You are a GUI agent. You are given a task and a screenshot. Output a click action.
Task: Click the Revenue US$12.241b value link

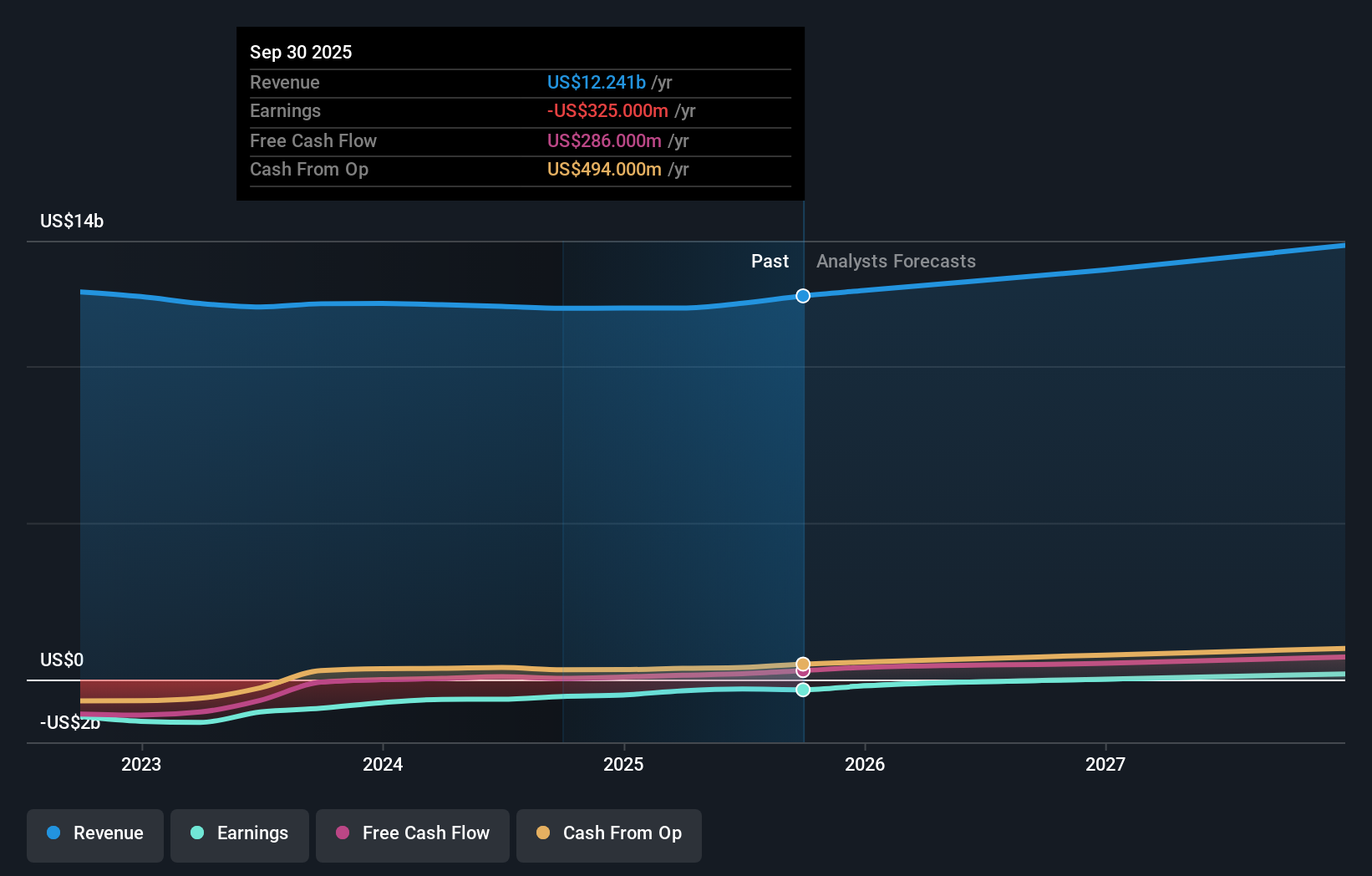pos(596,83)
